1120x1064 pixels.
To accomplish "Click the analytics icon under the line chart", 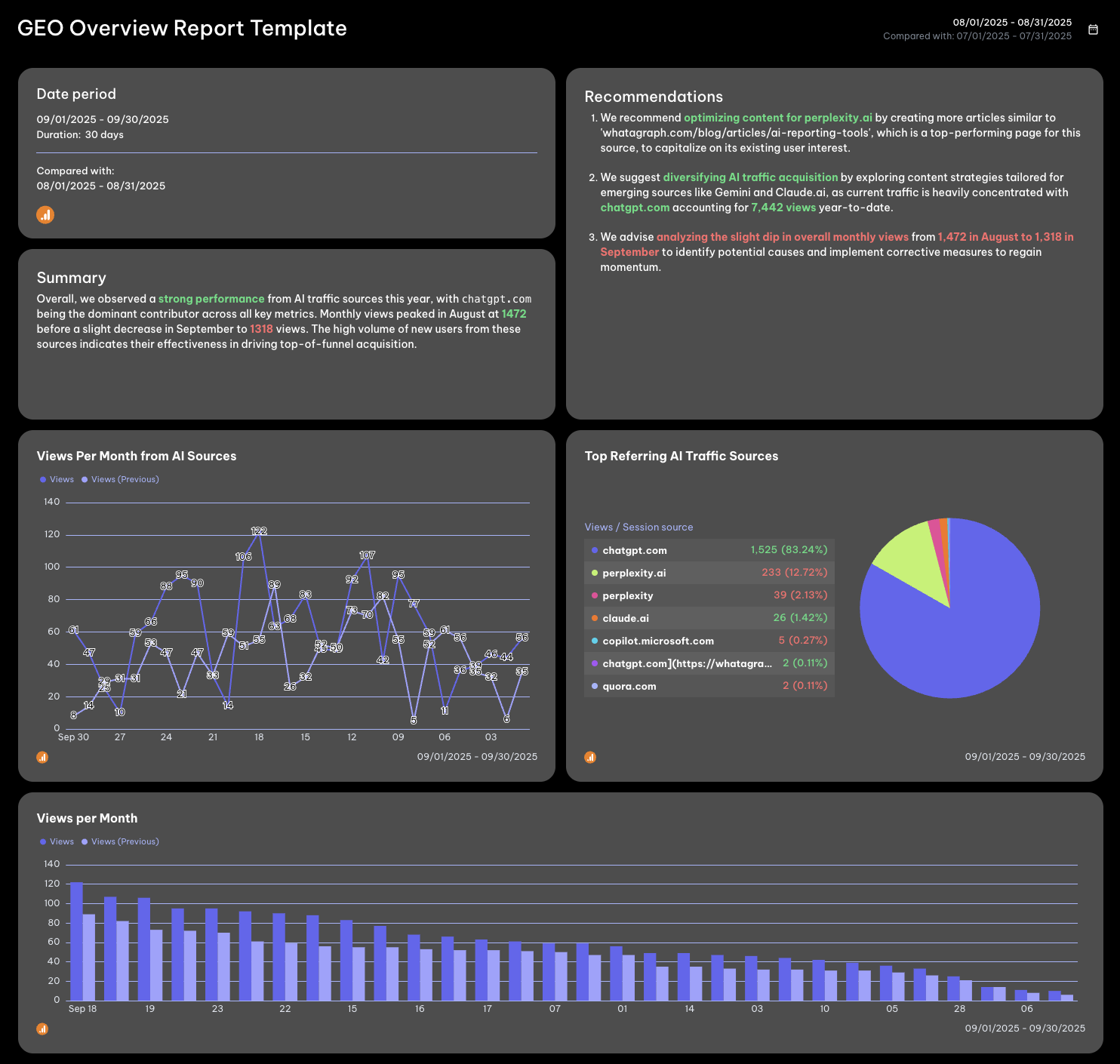I will [42, 757].
